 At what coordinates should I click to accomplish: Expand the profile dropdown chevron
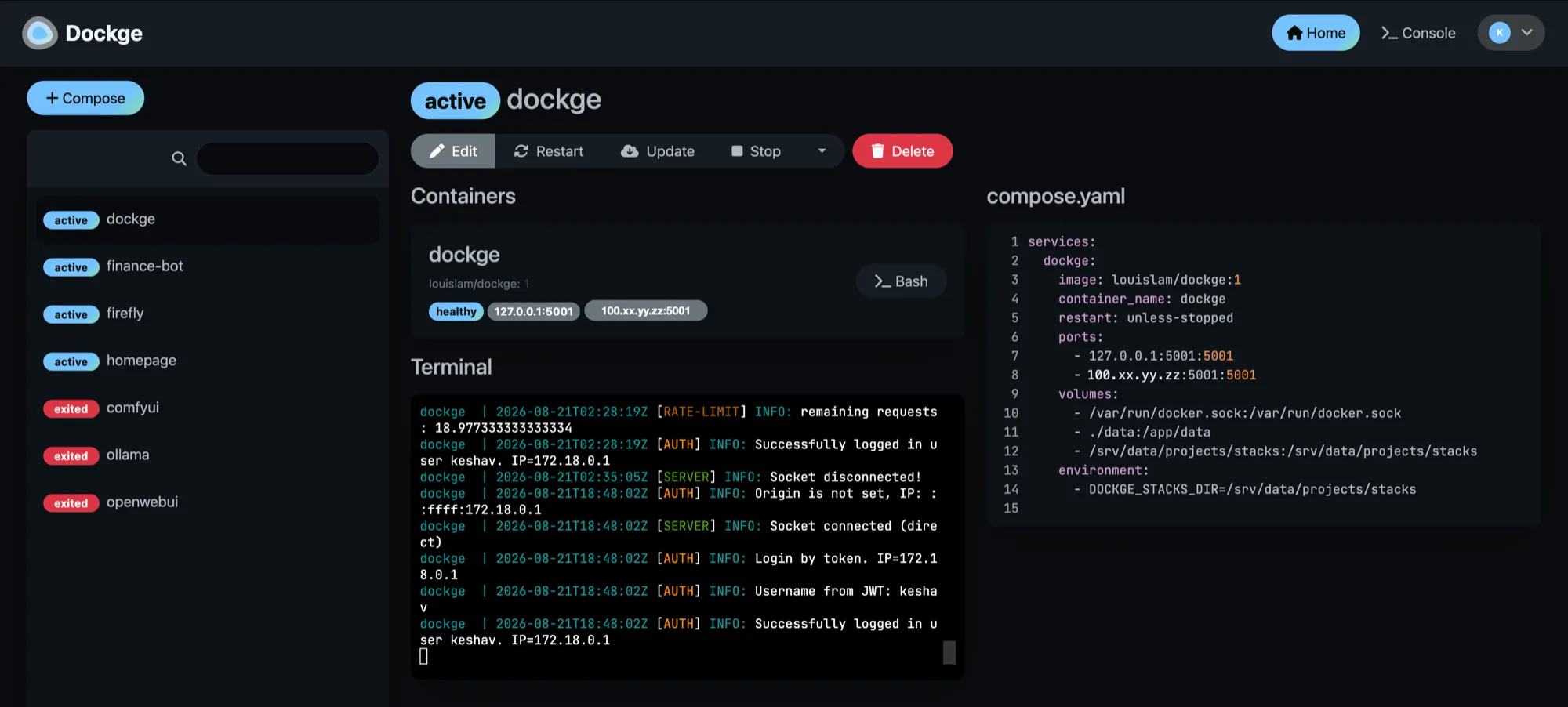click(1526, 33)
